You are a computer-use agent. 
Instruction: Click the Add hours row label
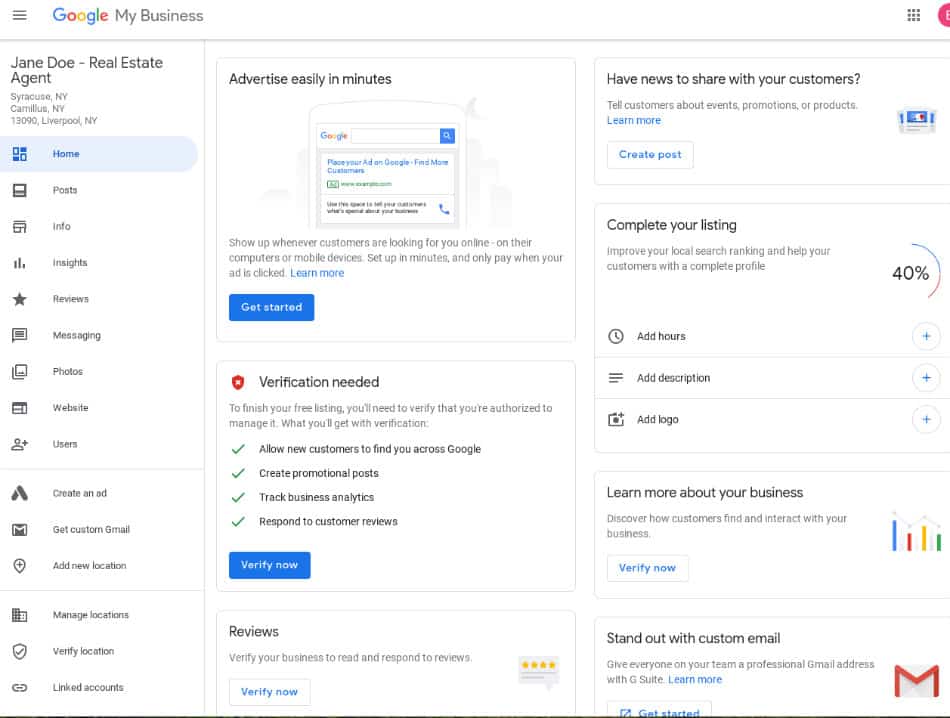[x=661, y=336]
